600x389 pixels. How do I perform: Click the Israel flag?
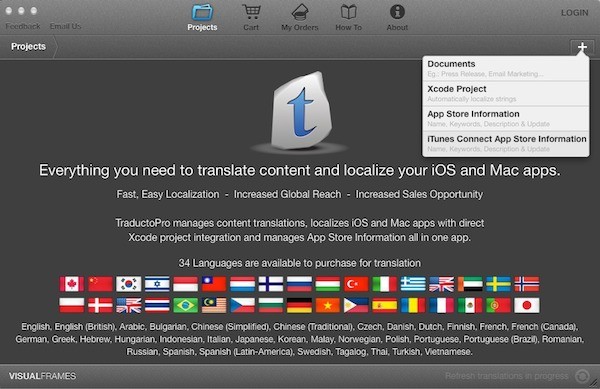click(x=157, y=284)
